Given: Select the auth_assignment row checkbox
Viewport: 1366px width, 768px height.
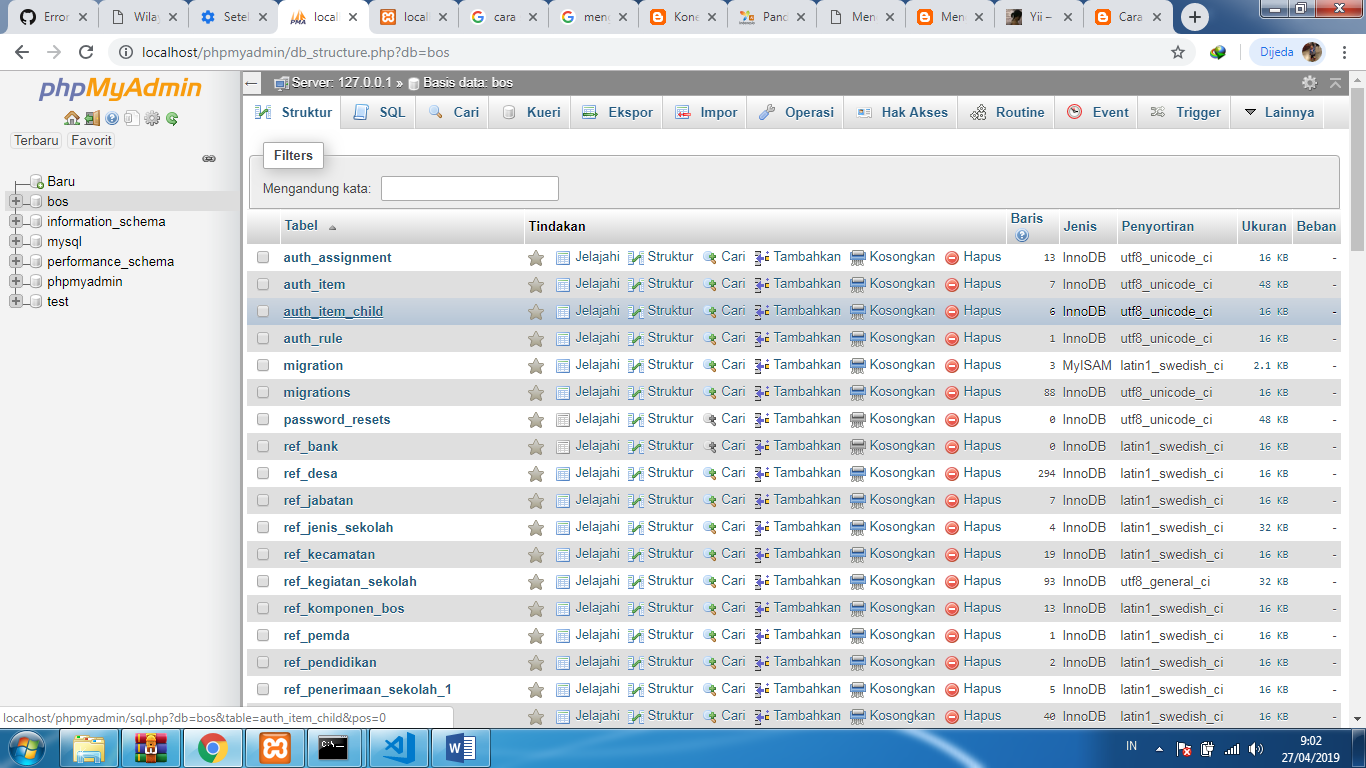Looking at the screenshot, I should coord(262,257).
